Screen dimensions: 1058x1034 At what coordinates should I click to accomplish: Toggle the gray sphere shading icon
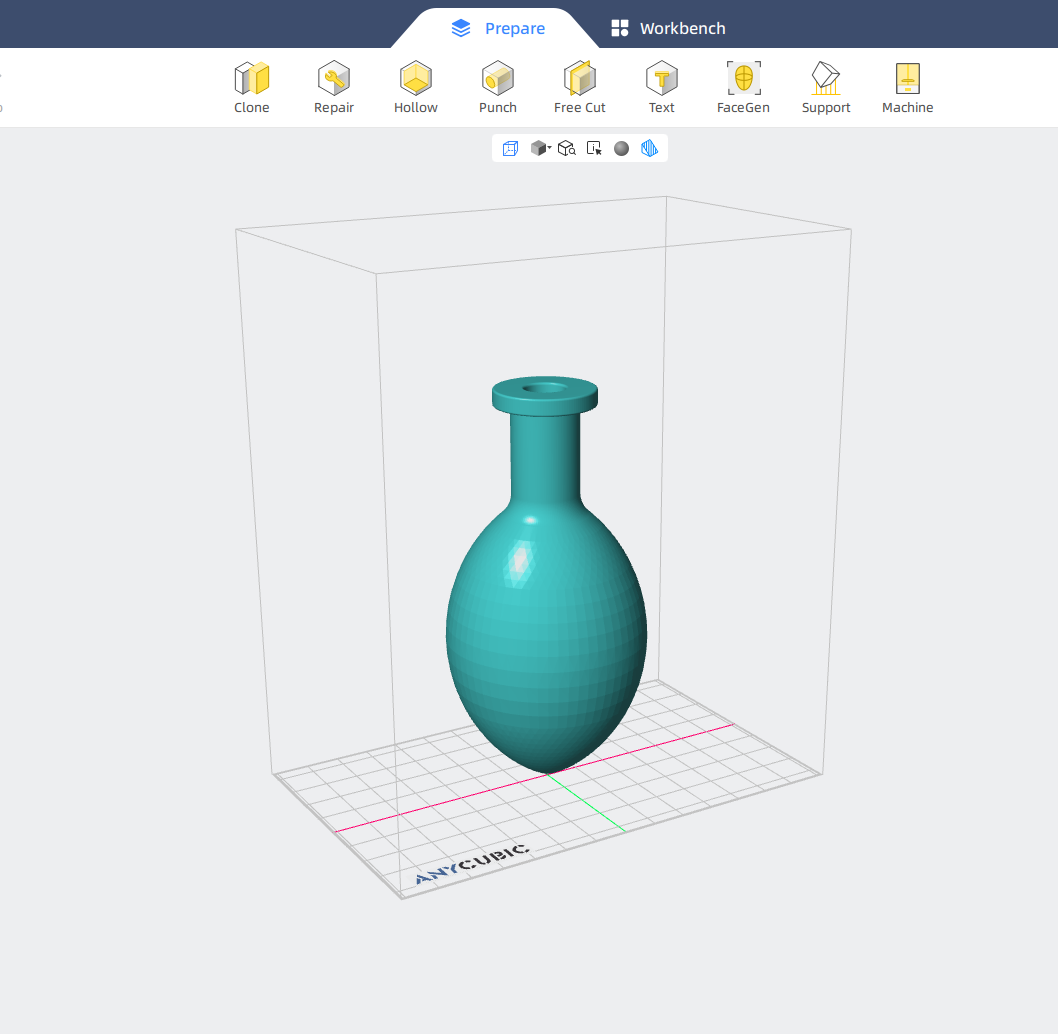(x=621, y=149)
